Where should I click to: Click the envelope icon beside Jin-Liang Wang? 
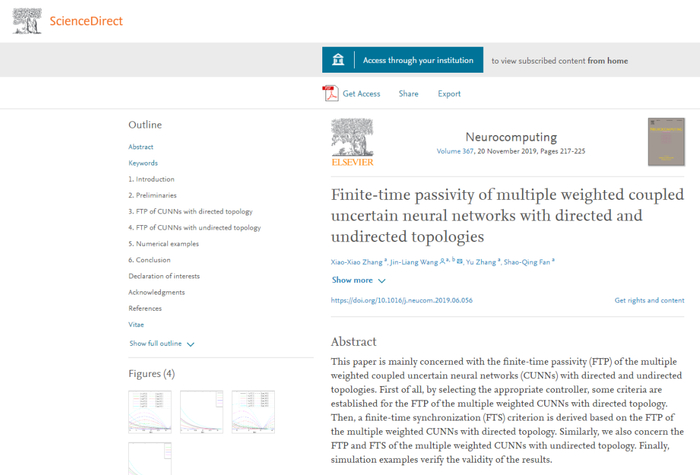(x=459, y=261)
